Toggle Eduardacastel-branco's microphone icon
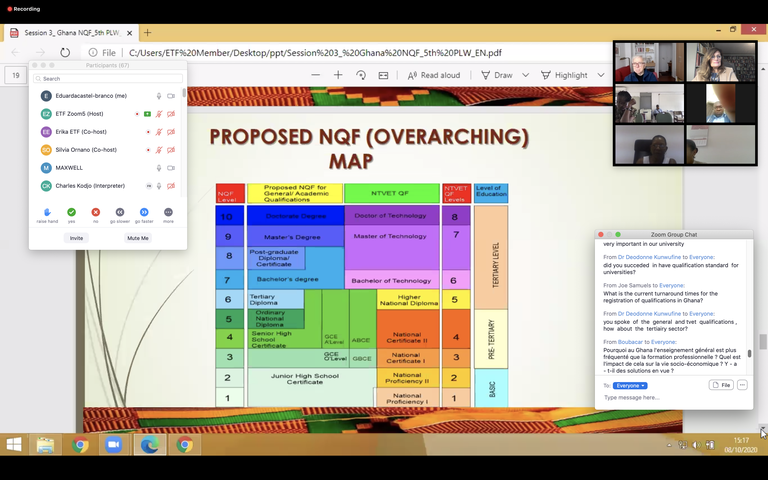The width and height of the screenshot is (768, 480). pyautogui.click(x=158, y=96)
